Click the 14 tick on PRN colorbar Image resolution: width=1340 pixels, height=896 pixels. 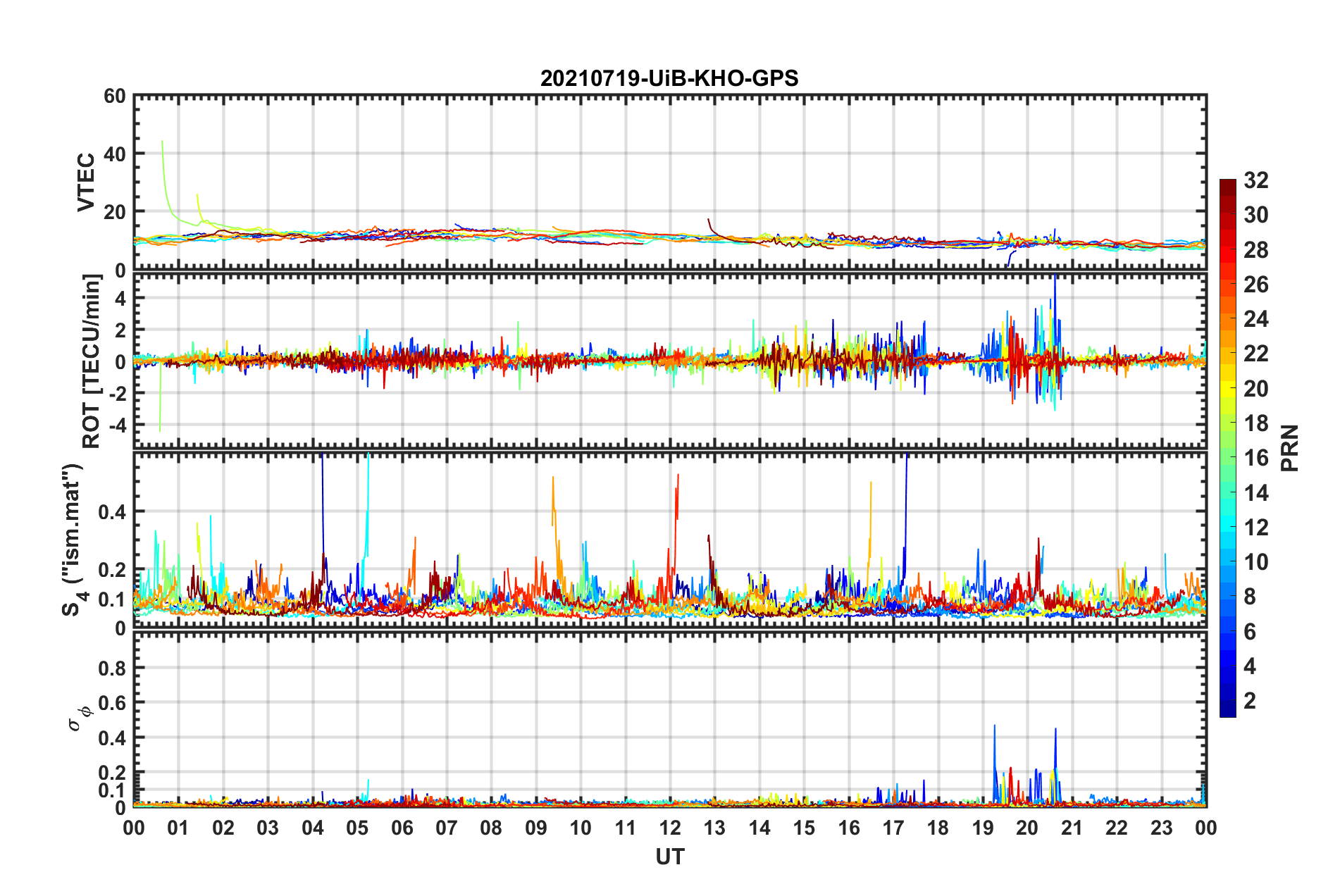pyautogui.click(x=1255, y=493)
